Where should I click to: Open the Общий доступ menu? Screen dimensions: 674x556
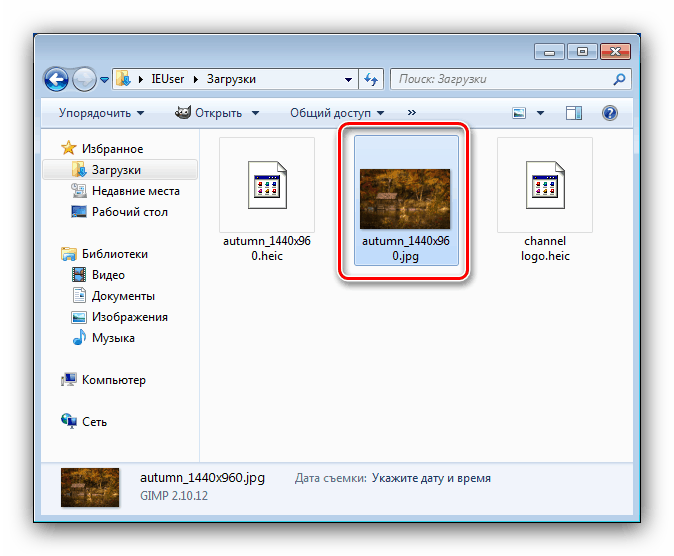337,113
